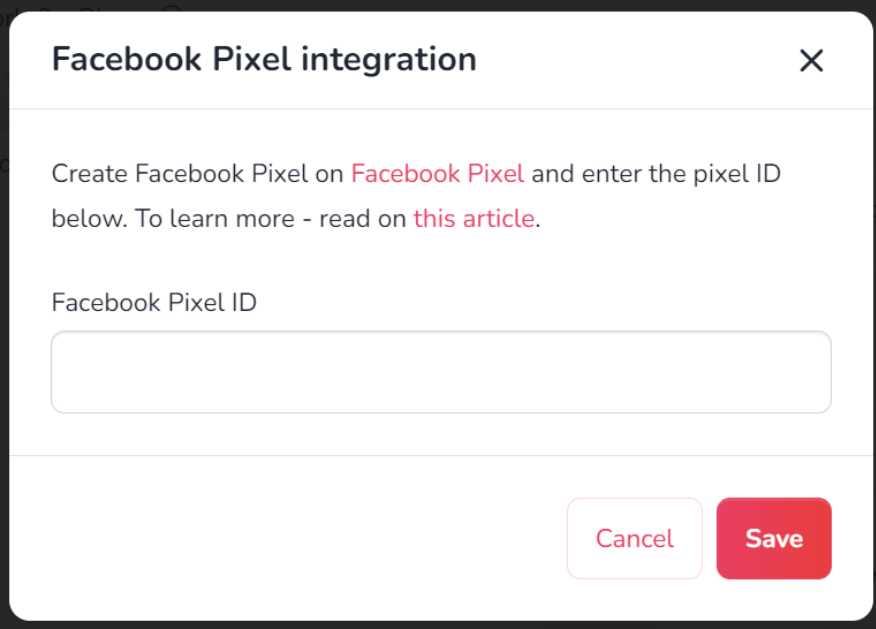Click the 'below. To learn more' text
This screenshot has width=876, height=629.
click(x=173, y=218)
